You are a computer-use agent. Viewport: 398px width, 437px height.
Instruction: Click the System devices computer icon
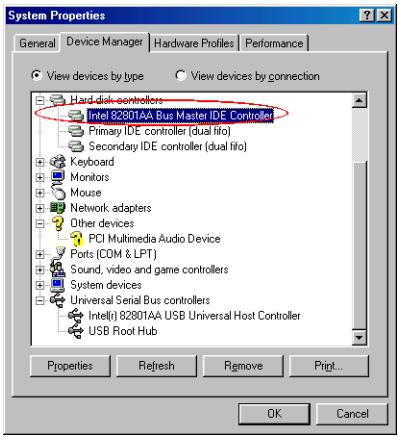coord(58,285)
